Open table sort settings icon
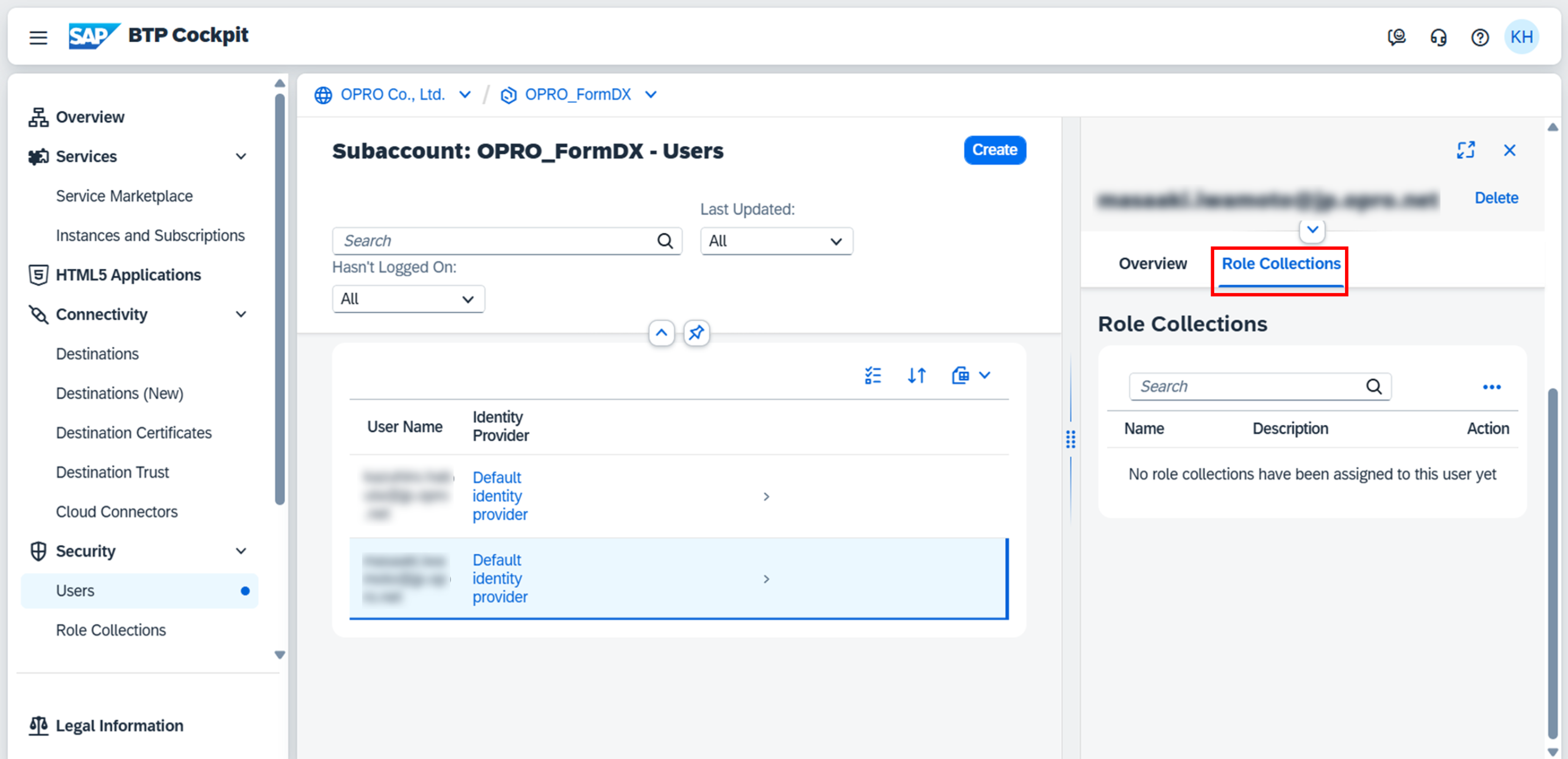Image resolution: width=1568 pixels, height=759 pixels. [x=916, y=376]
